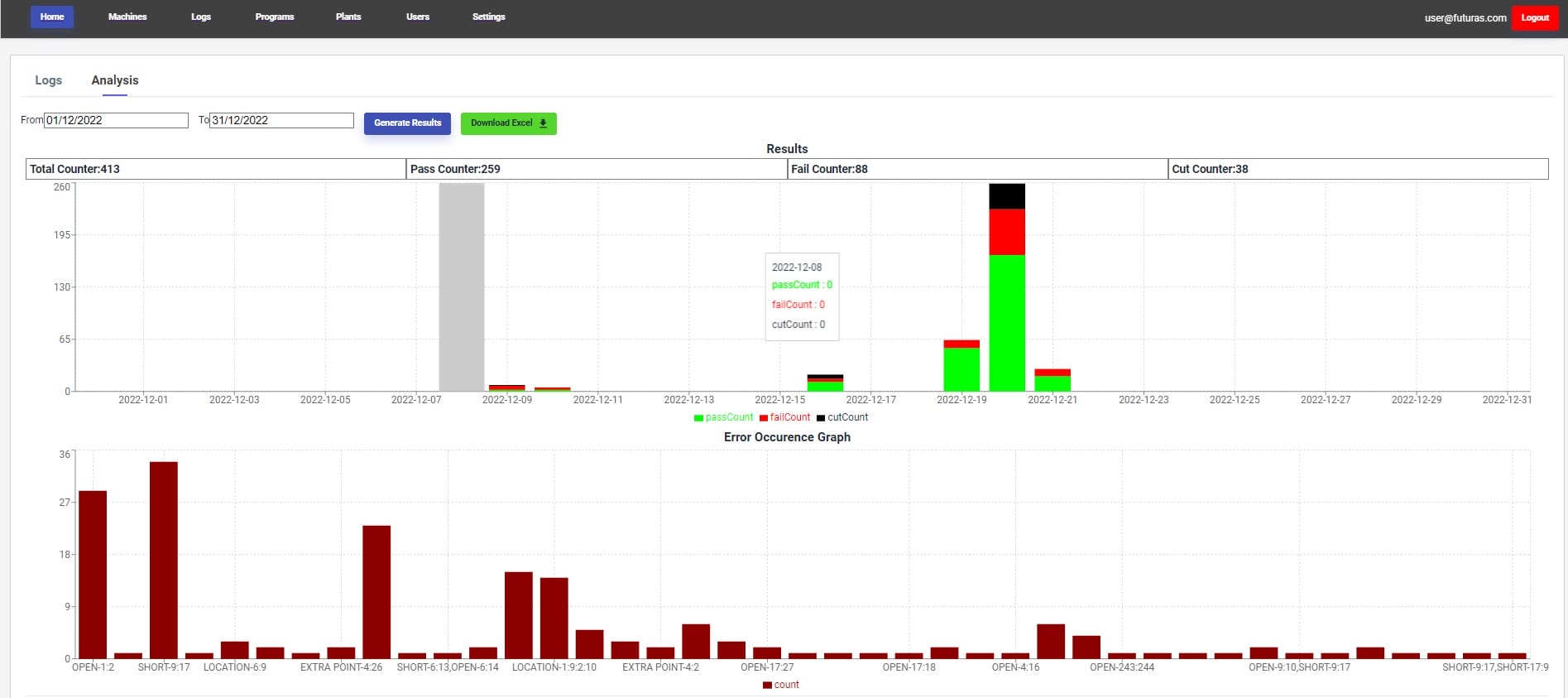Click the OPEN-4:16 axis label
This screenshot has height=698, width=1568.
click(x=1015, y=667)
